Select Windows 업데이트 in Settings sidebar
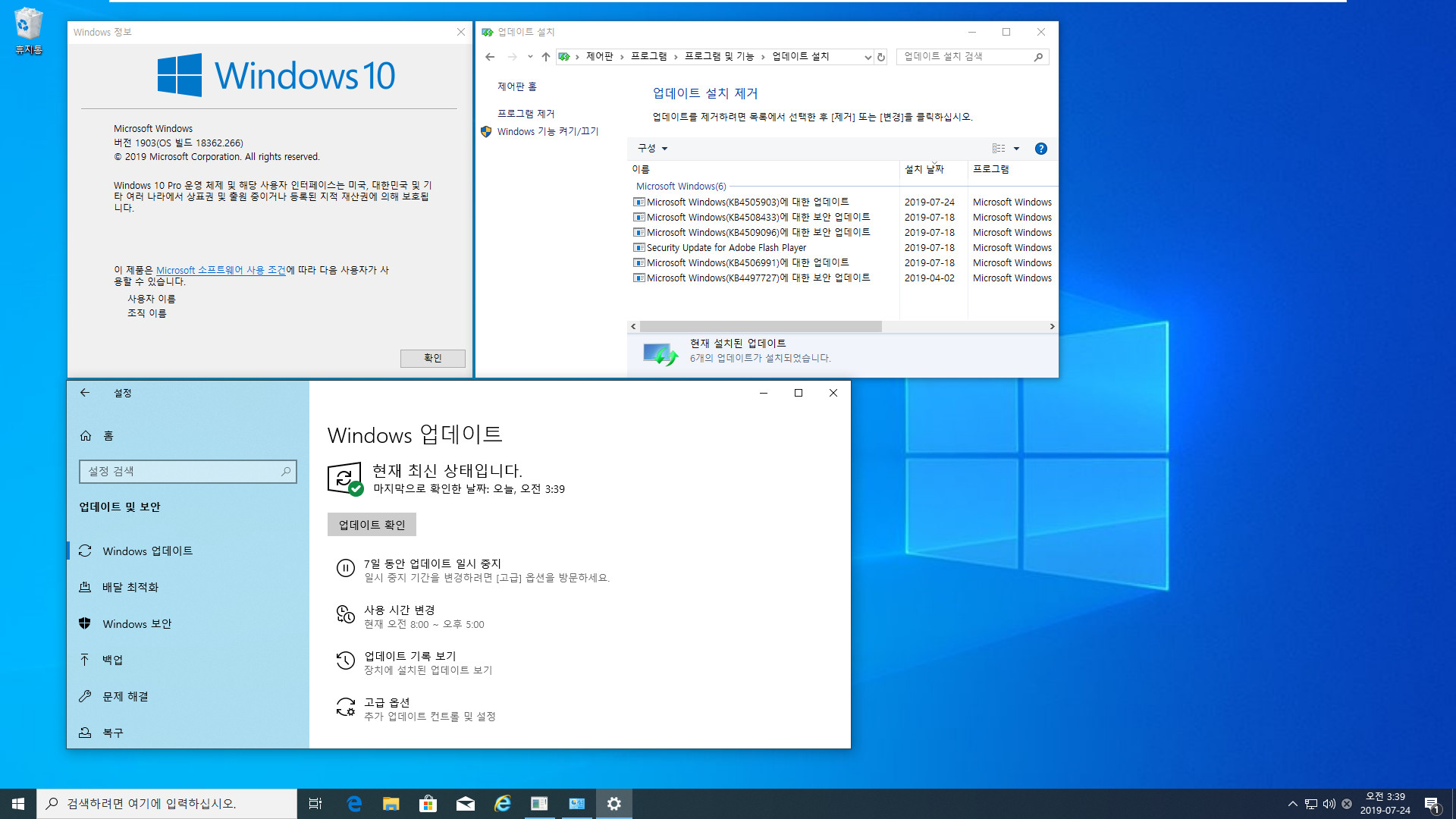Screen dimensions: 1456x819 (188, 551)
